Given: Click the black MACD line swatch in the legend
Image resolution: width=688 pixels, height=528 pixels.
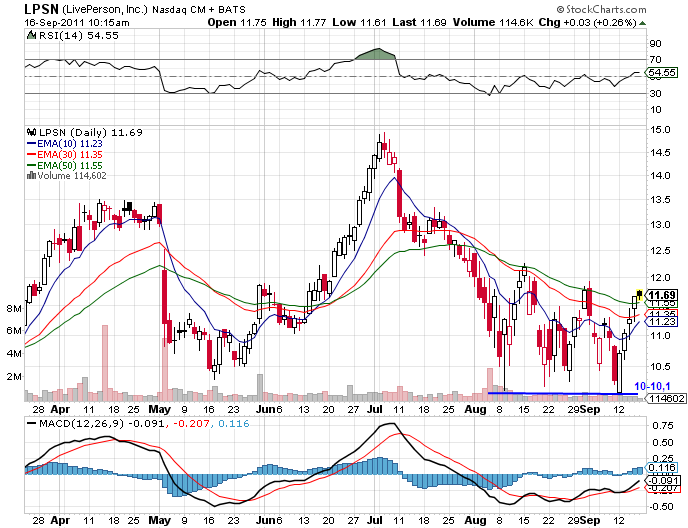Looking at the screenshot, I should pyautogui.click(x=32, y=424).
